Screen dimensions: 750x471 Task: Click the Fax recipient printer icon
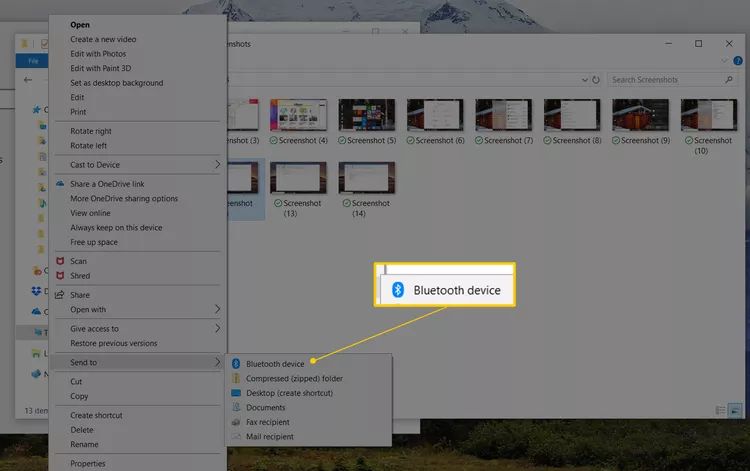click(x=237, y=422)
